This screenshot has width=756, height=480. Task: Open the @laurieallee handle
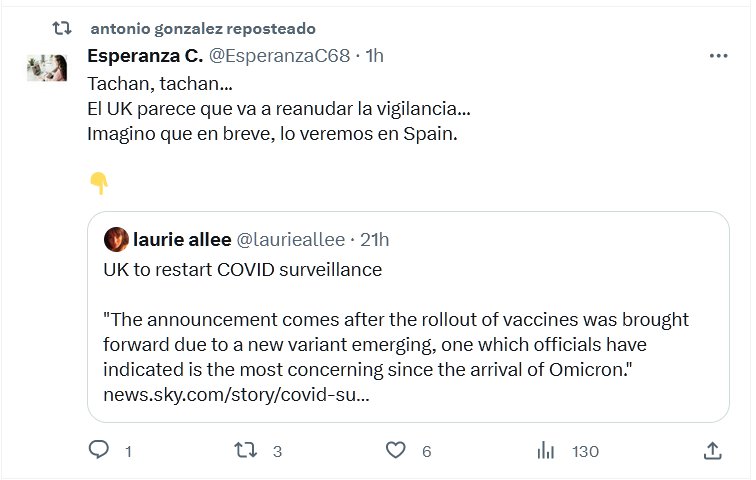290,239
